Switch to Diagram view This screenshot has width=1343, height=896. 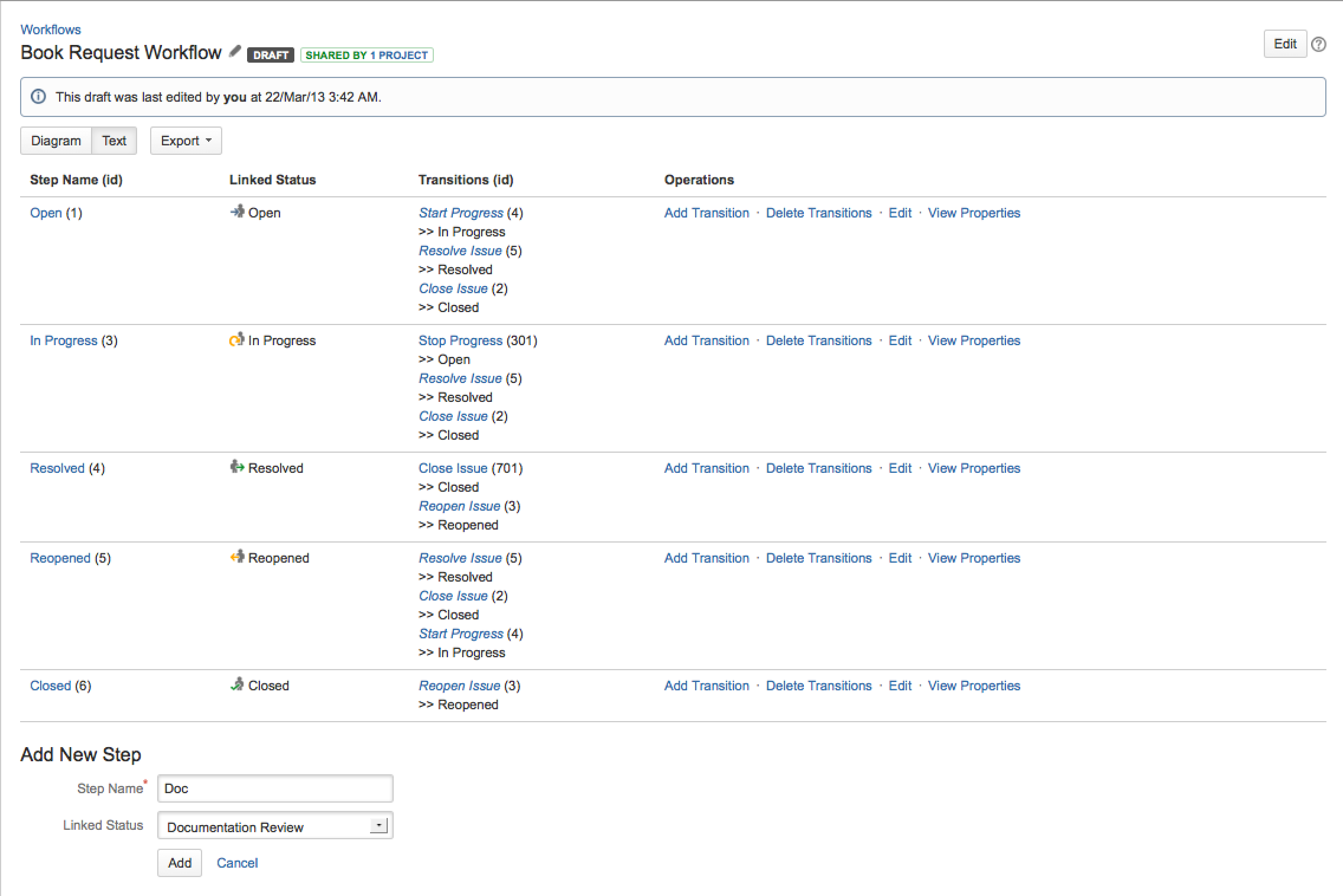coord(56,141)
